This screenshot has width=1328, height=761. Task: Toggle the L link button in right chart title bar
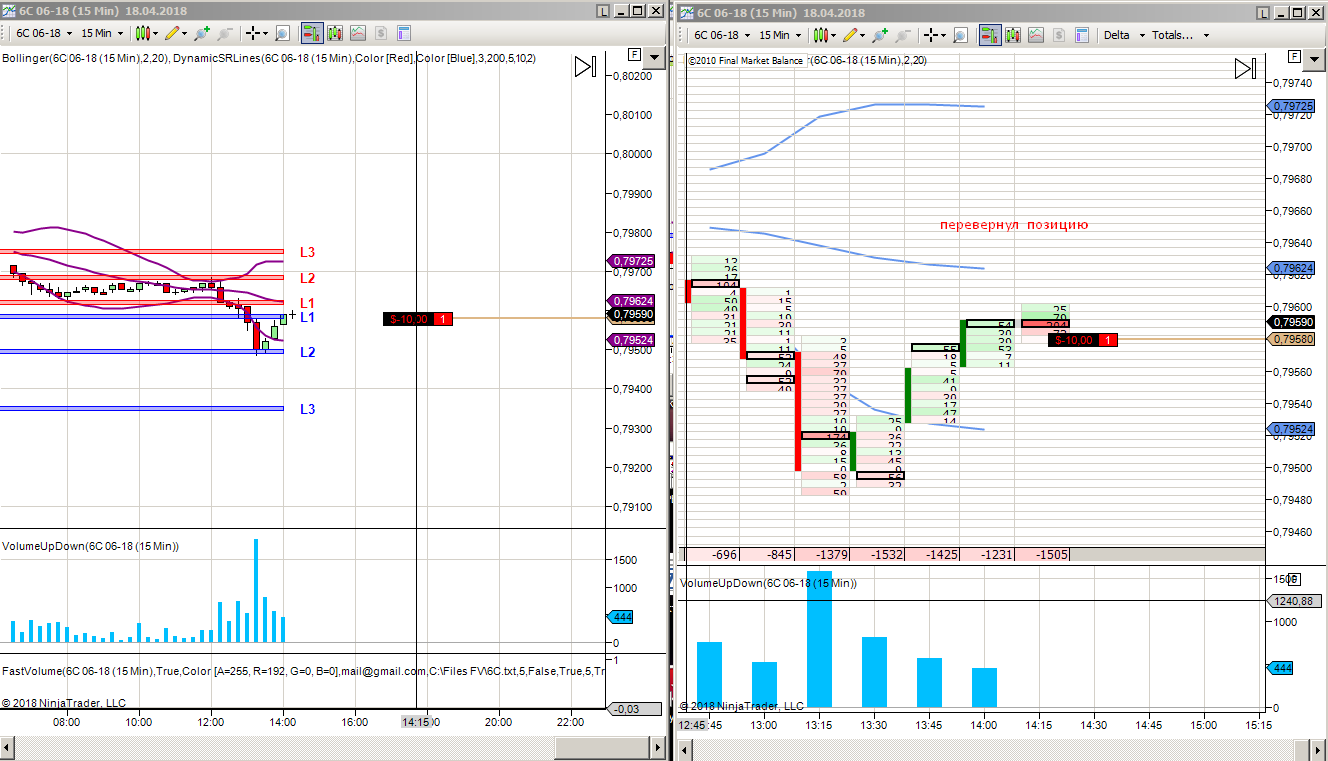[x=1261, y=13]
